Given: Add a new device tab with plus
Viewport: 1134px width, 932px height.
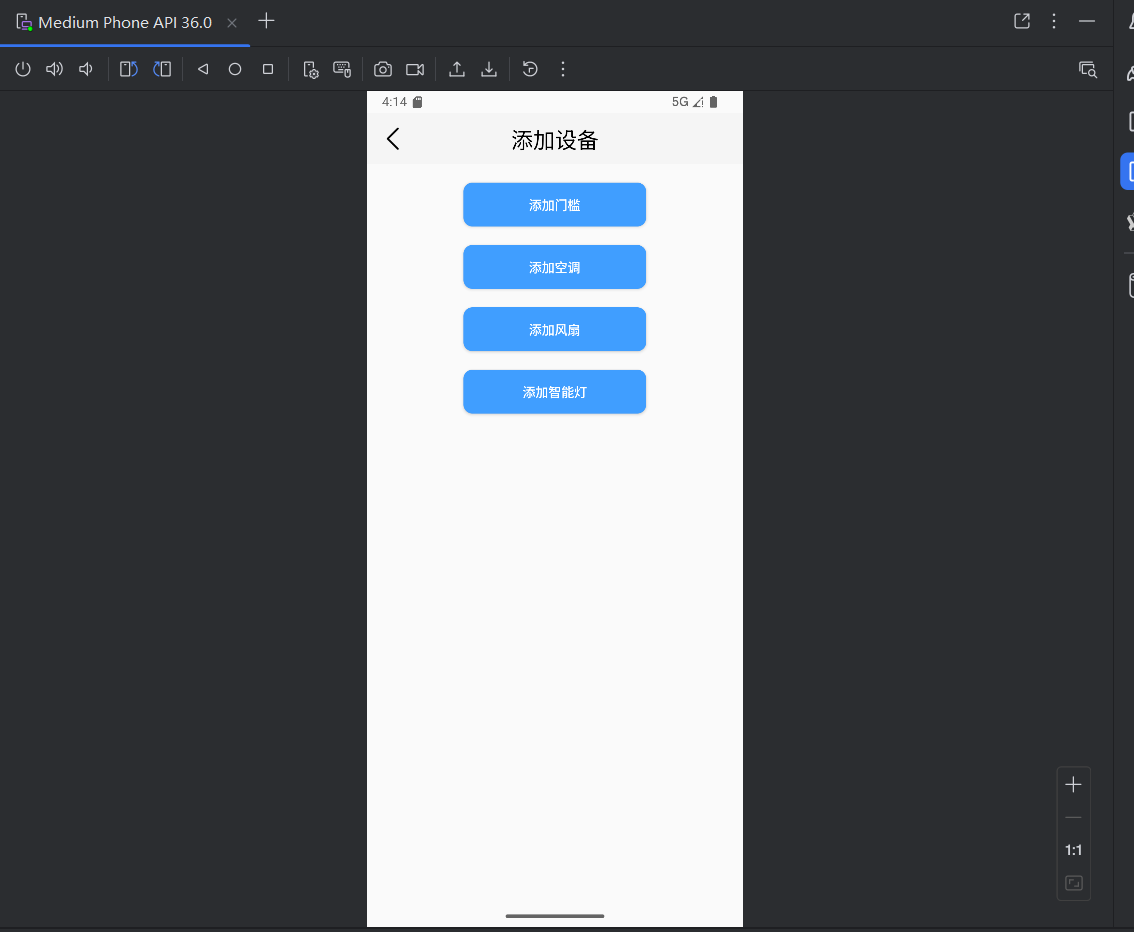Looking at the screenshot, I should point(266,21).
